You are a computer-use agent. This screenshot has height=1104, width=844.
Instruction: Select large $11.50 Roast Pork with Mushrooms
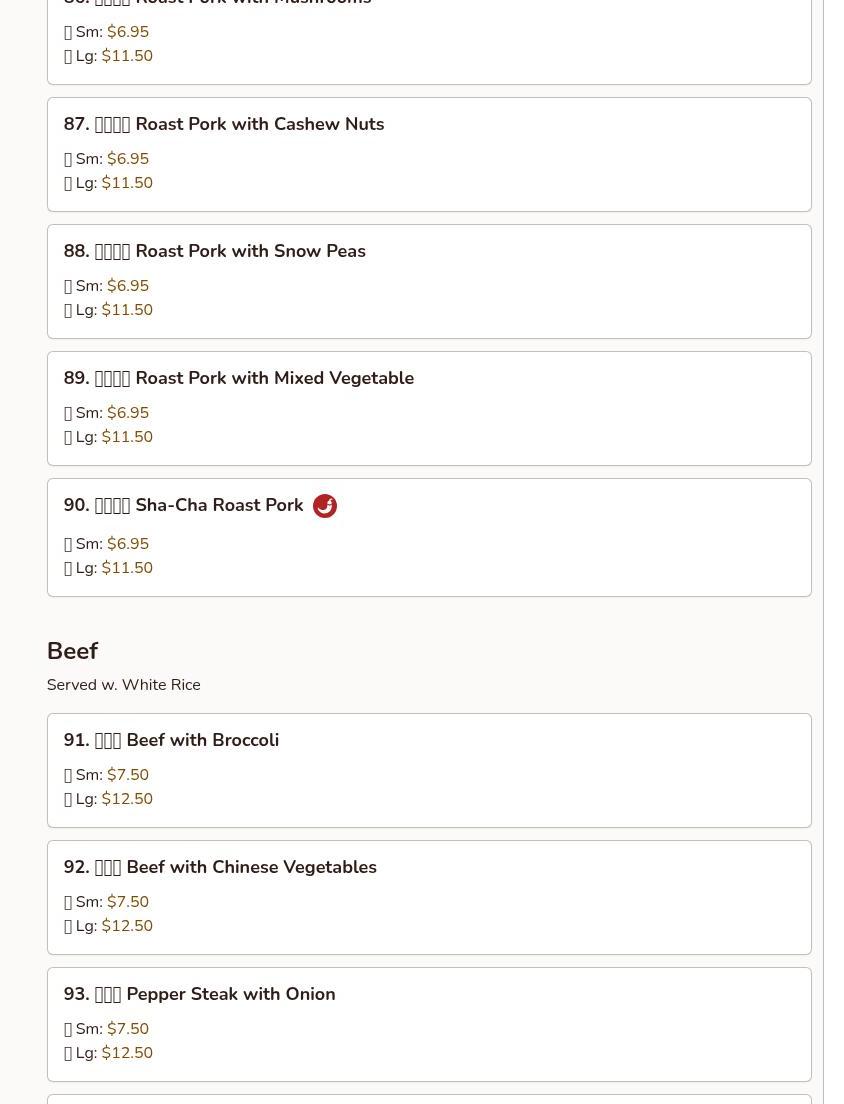click(x=108, y=56)
